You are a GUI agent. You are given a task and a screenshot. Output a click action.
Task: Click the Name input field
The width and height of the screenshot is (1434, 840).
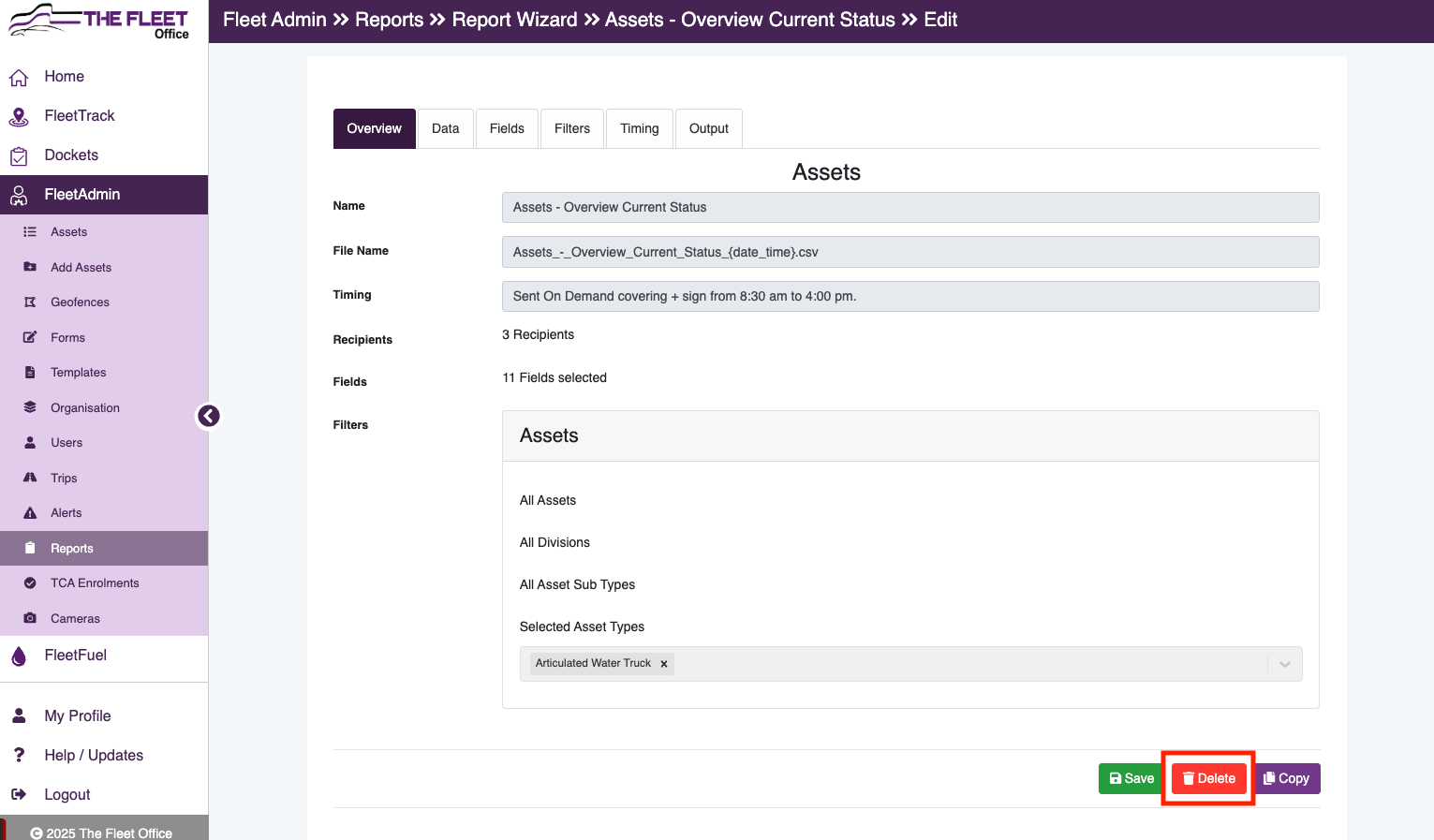910,207
